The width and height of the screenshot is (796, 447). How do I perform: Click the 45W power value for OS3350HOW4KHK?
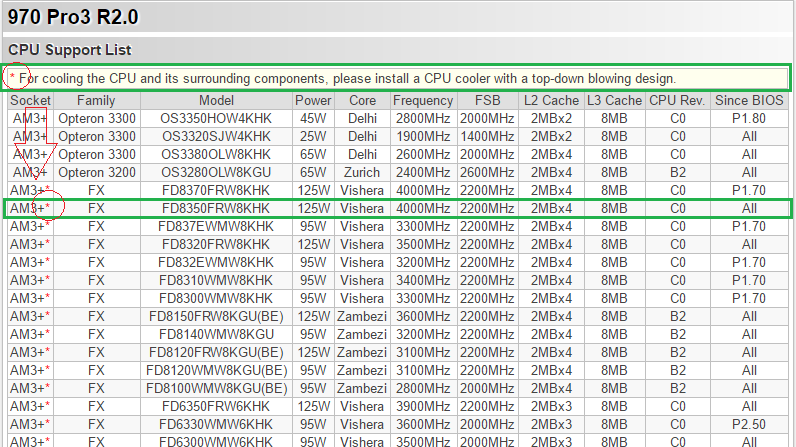point(313,118)
